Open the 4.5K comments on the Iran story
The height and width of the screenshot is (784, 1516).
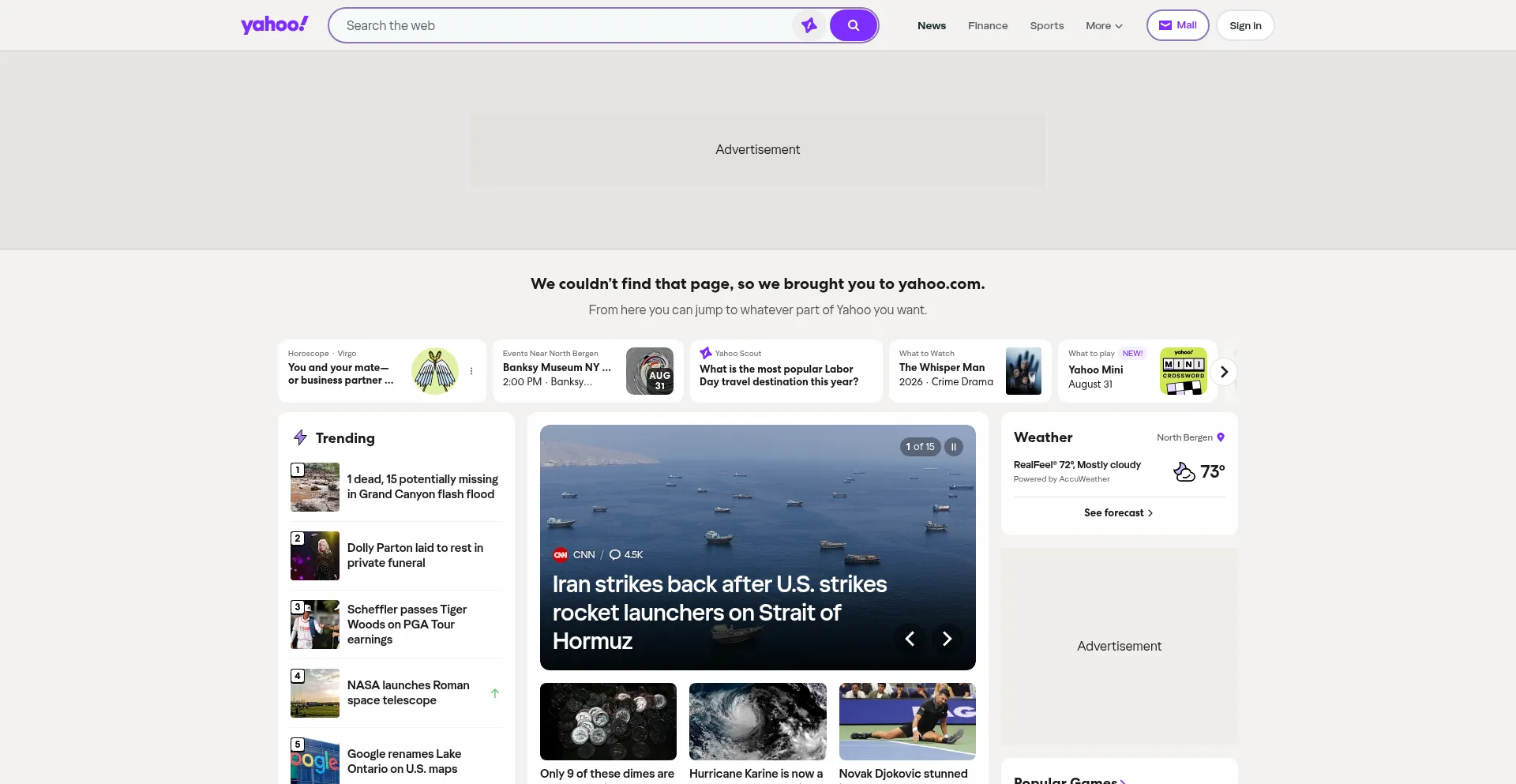click(x=626, y=555)
